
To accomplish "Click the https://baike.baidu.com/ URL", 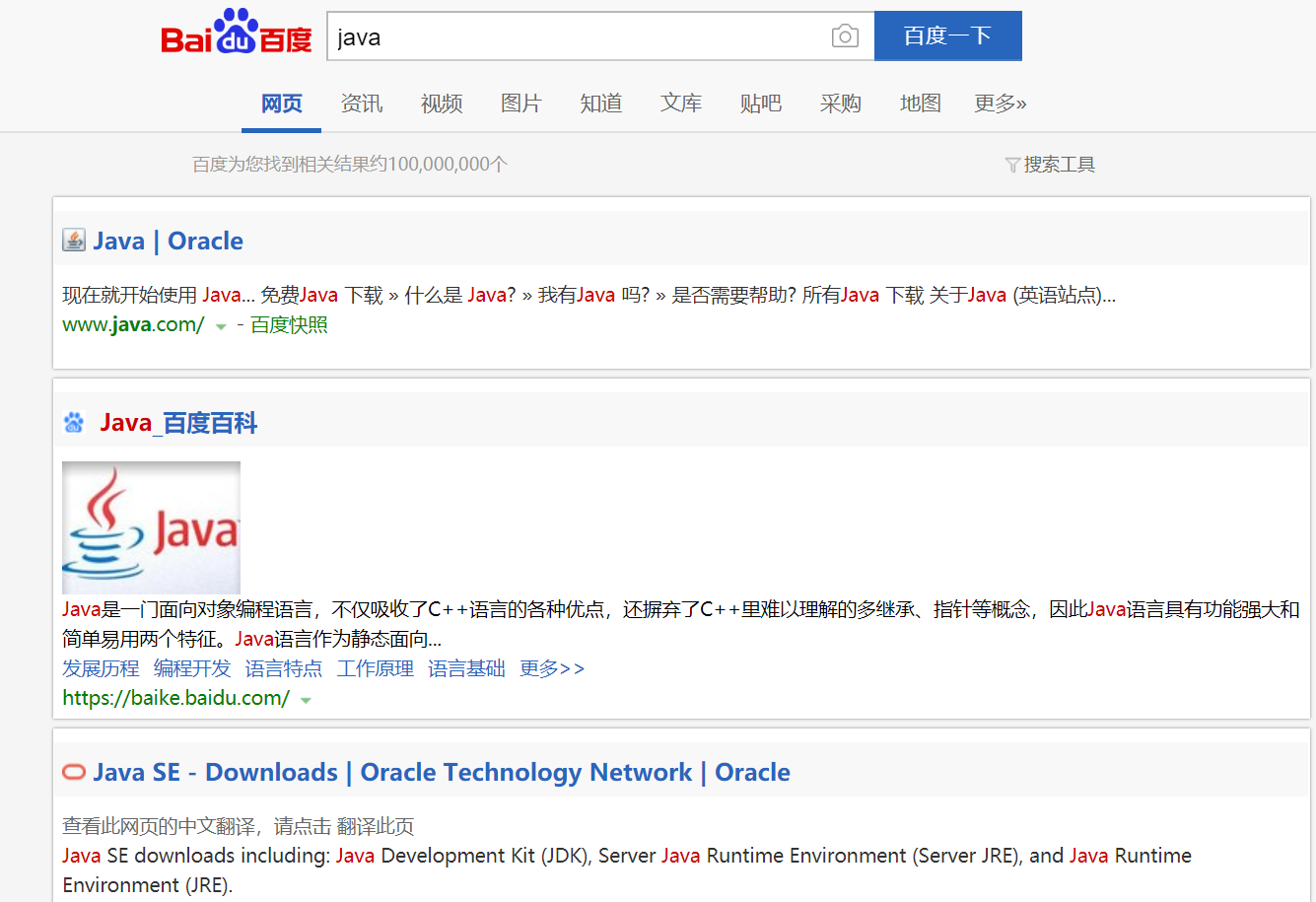I will (175, 698).
